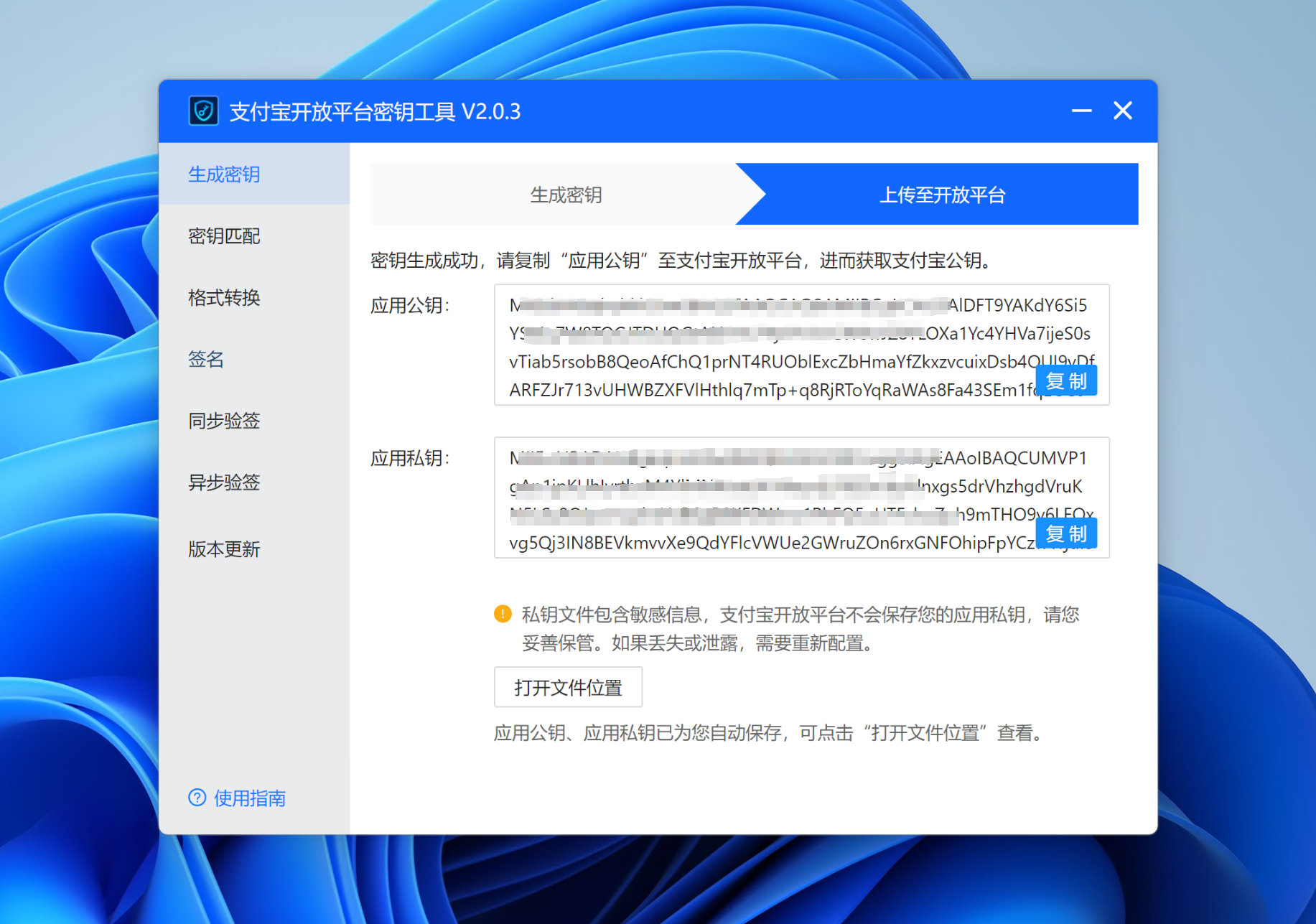Click the 打开文件位置 button

(568, 687)
